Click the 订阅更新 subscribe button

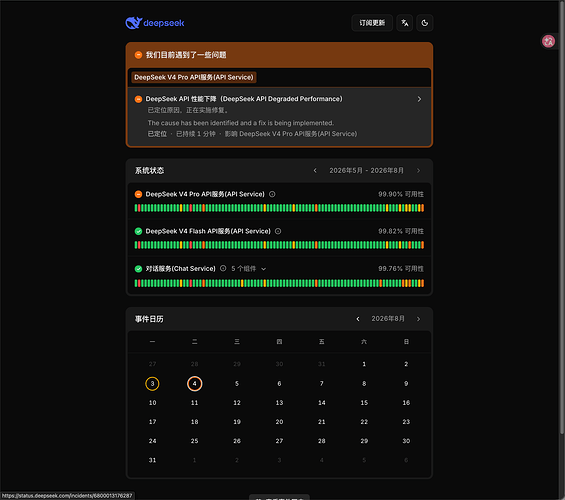[x=372, y=23]
